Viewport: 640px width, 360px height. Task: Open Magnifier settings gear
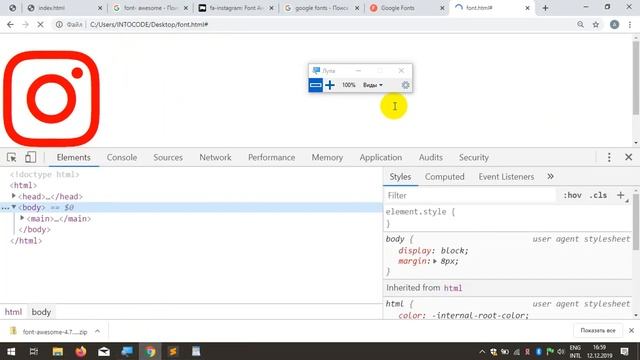405,85
